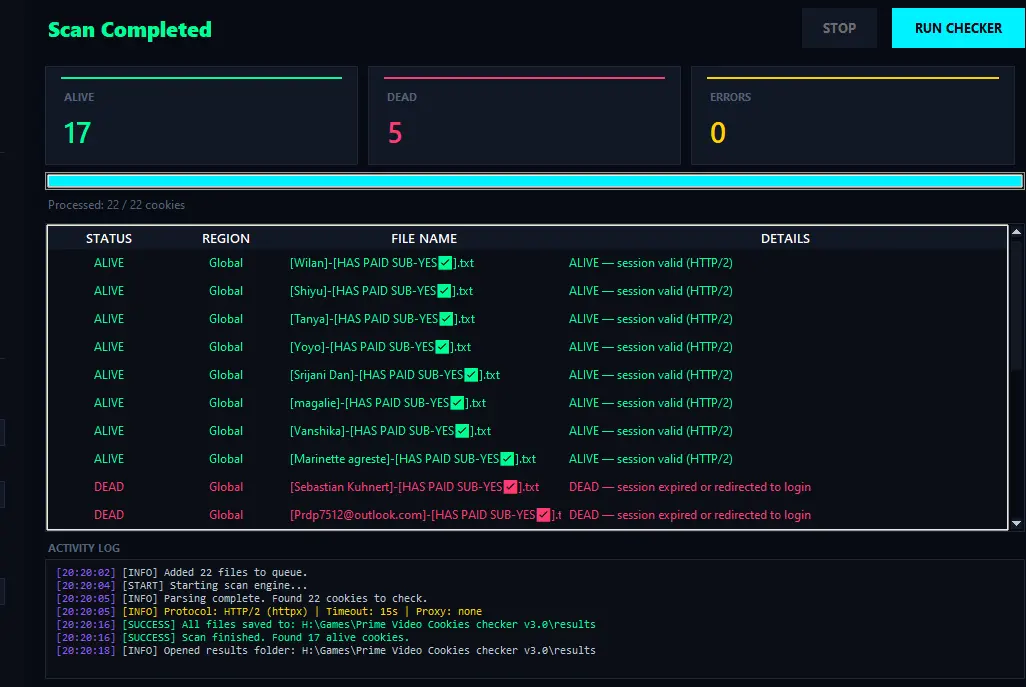Select the [Yoyo] cookie file name

click(x=380, y=347)
